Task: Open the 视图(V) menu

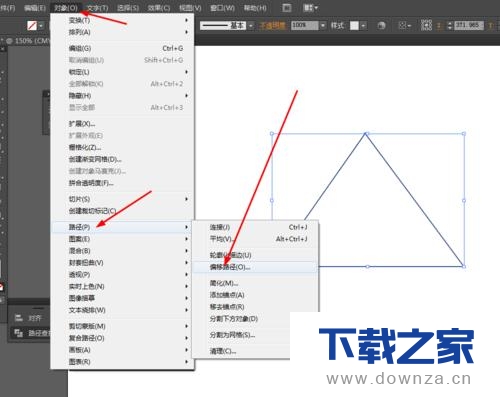Action: coord(190,8)
